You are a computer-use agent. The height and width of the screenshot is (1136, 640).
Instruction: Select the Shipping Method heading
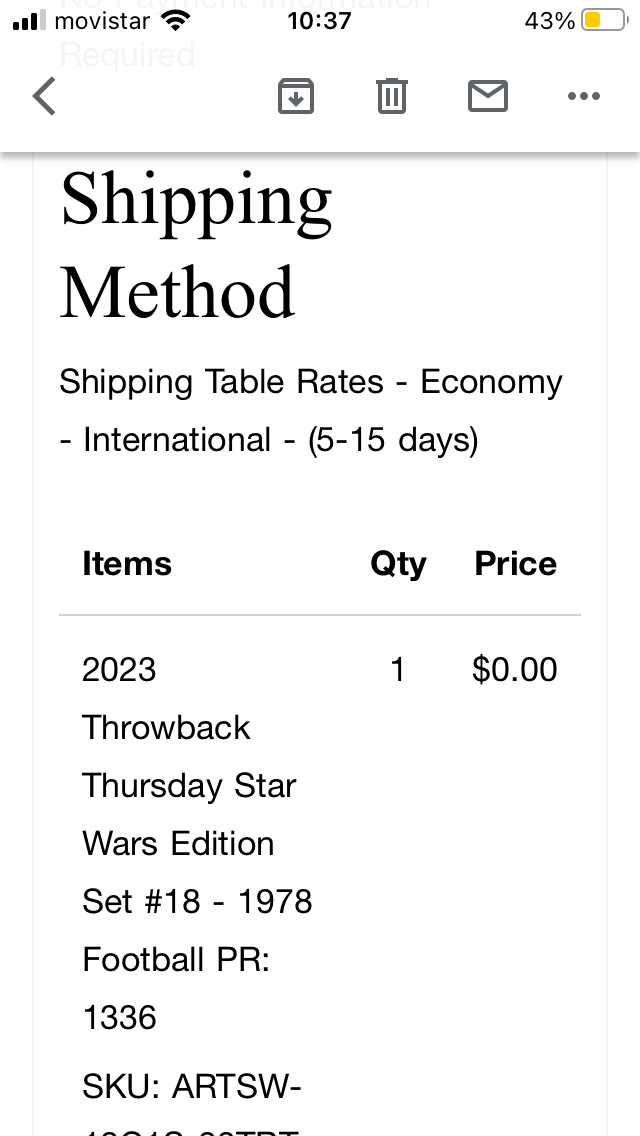click(x=196, y=246)
